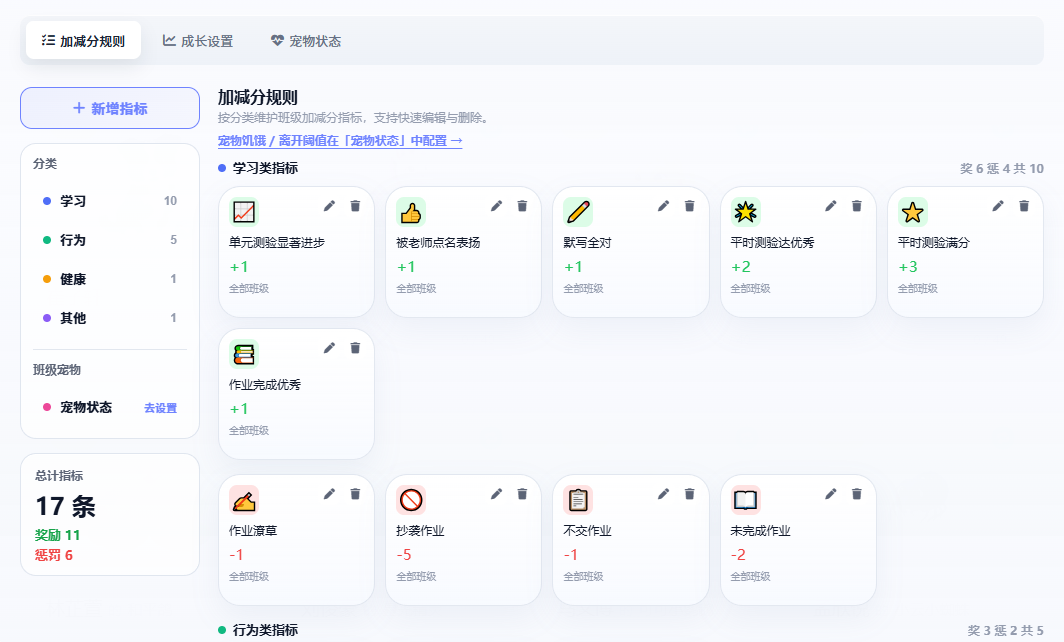Edit the 平时测验满分 indicator

coord(998,206)
